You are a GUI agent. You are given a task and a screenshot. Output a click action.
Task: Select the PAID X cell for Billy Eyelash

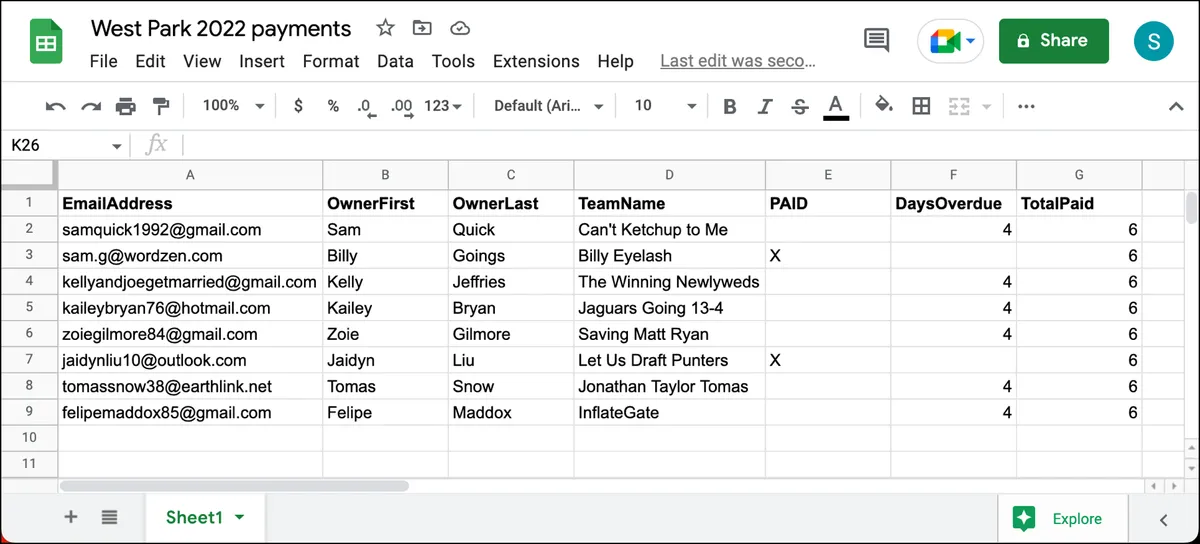coord(828,256)
